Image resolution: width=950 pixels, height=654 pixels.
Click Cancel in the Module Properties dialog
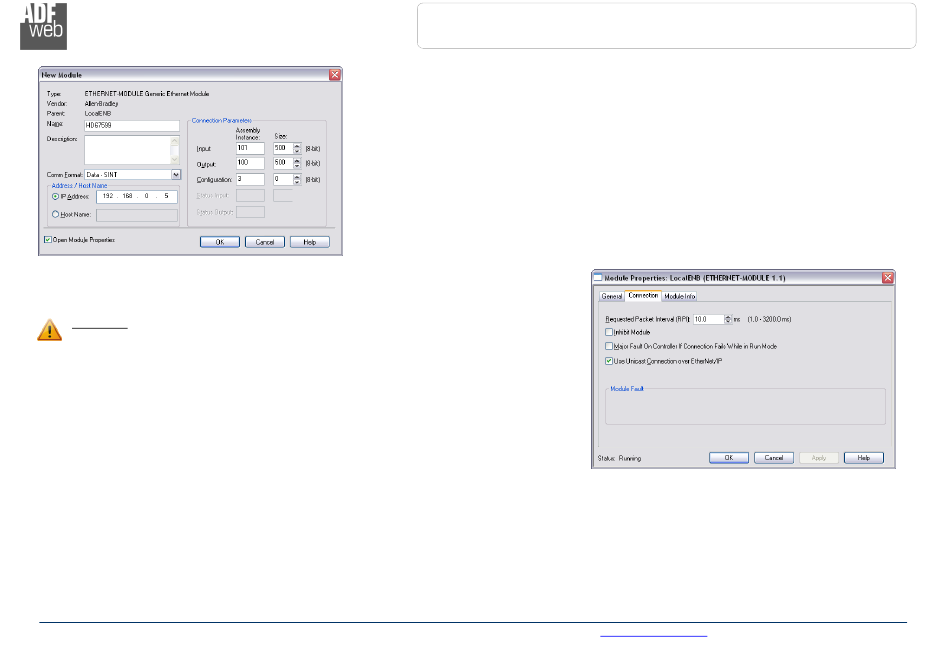774,457
